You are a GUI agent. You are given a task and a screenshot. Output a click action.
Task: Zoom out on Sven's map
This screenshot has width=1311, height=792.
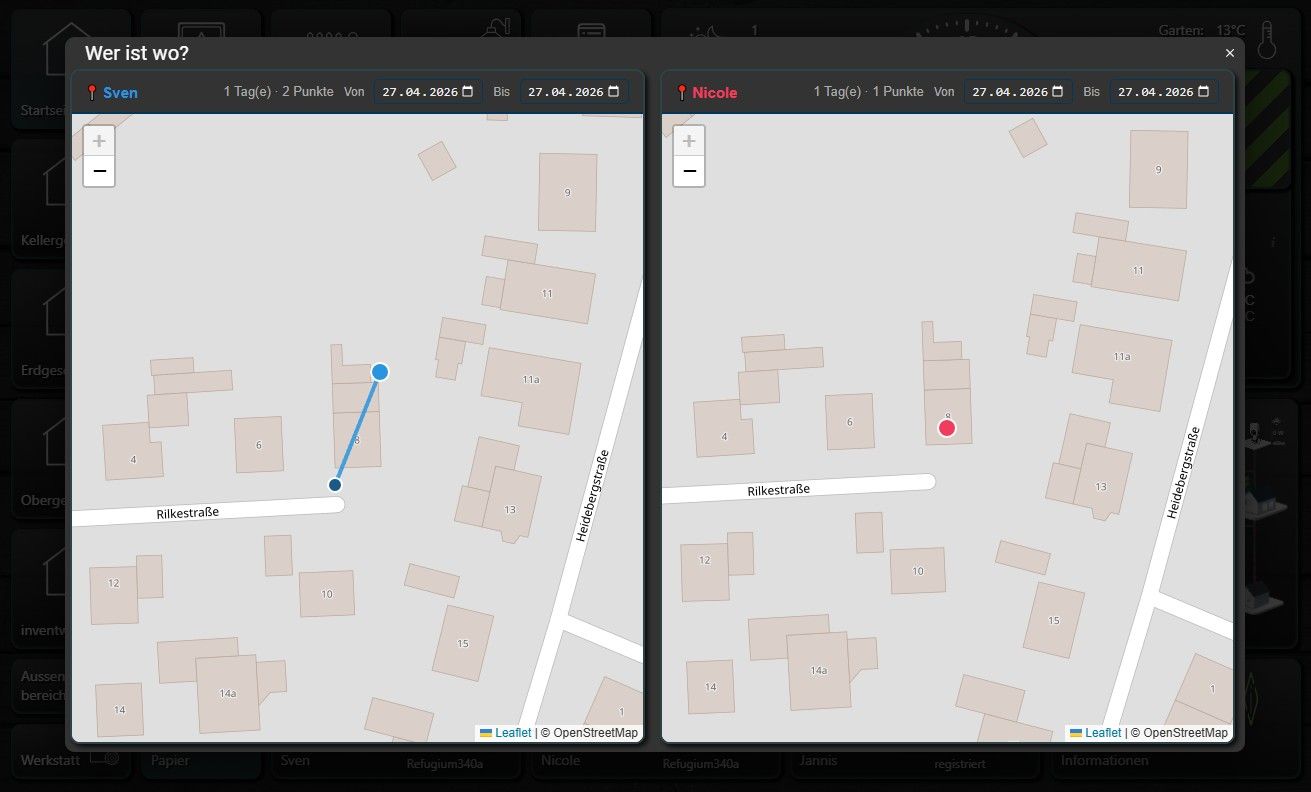pos(99,171)
